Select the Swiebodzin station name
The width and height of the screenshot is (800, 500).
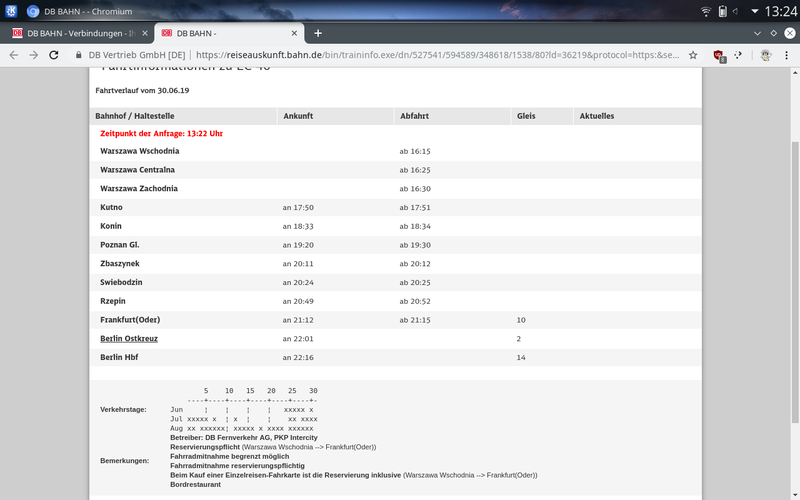click(121, 283)
